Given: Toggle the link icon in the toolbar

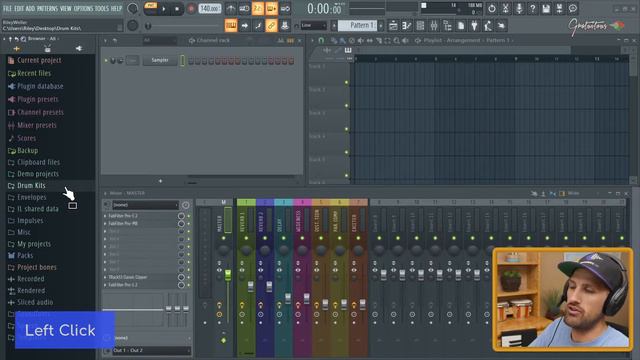Looking at the screenshot, I should pyautogui.click(x=271, y=26).
